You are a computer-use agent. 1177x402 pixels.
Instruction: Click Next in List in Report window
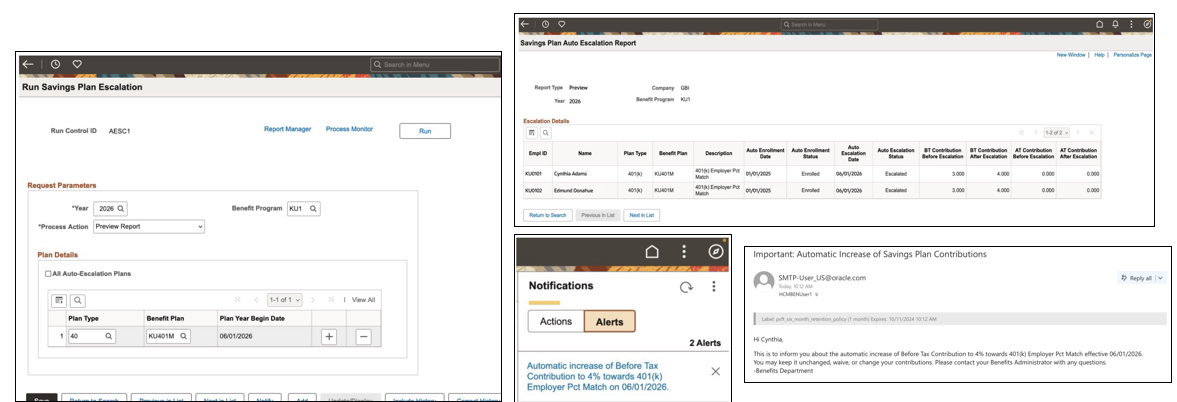tap(641, 215)
